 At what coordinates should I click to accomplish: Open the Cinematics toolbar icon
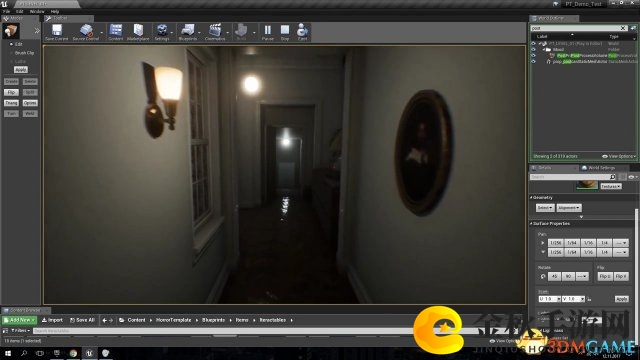tap(215, 32)
